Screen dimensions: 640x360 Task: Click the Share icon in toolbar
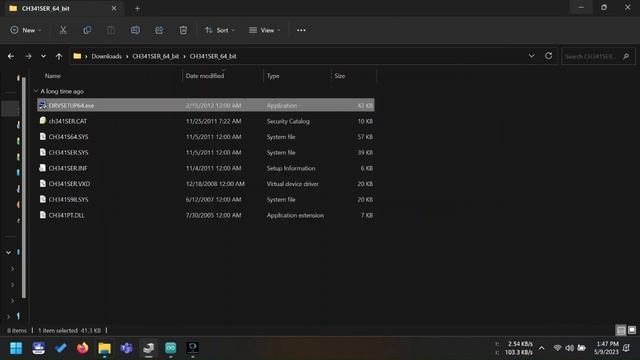tap(159, 30)
